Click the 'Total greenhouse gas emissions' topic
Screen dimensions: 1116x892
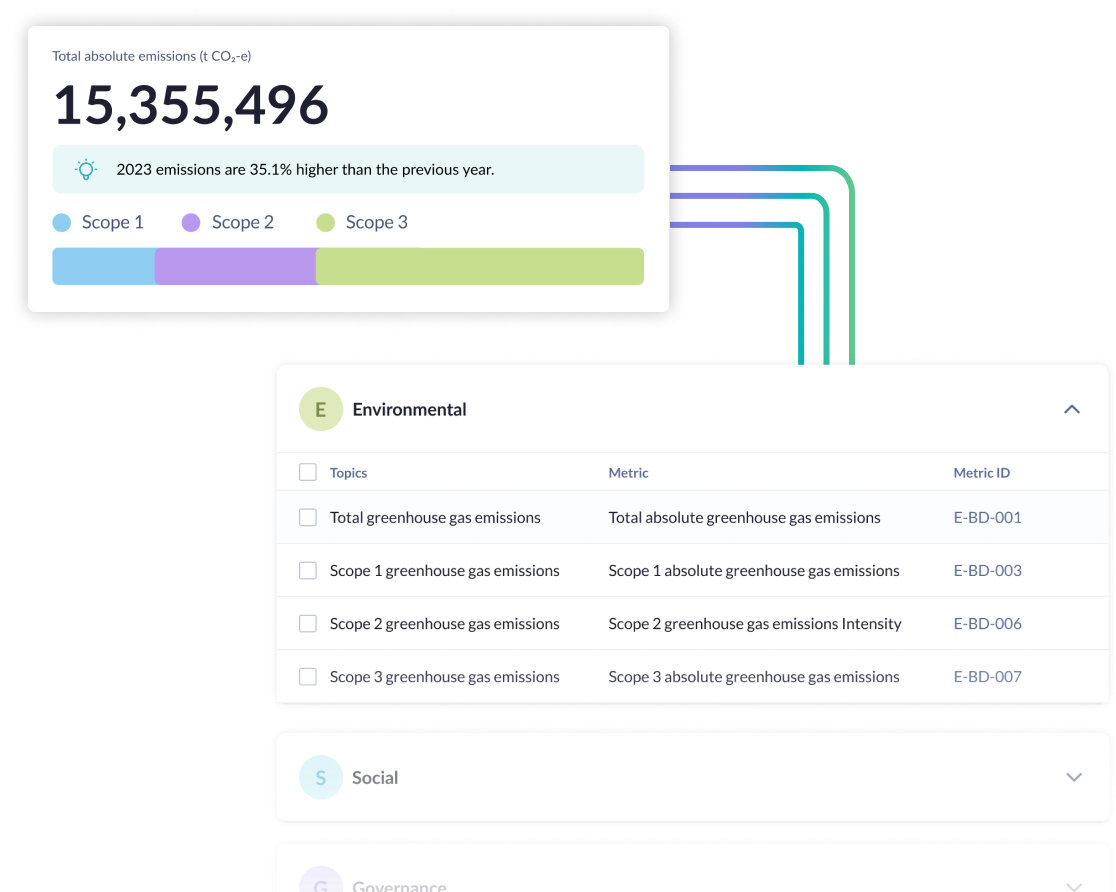pos(435,518)
